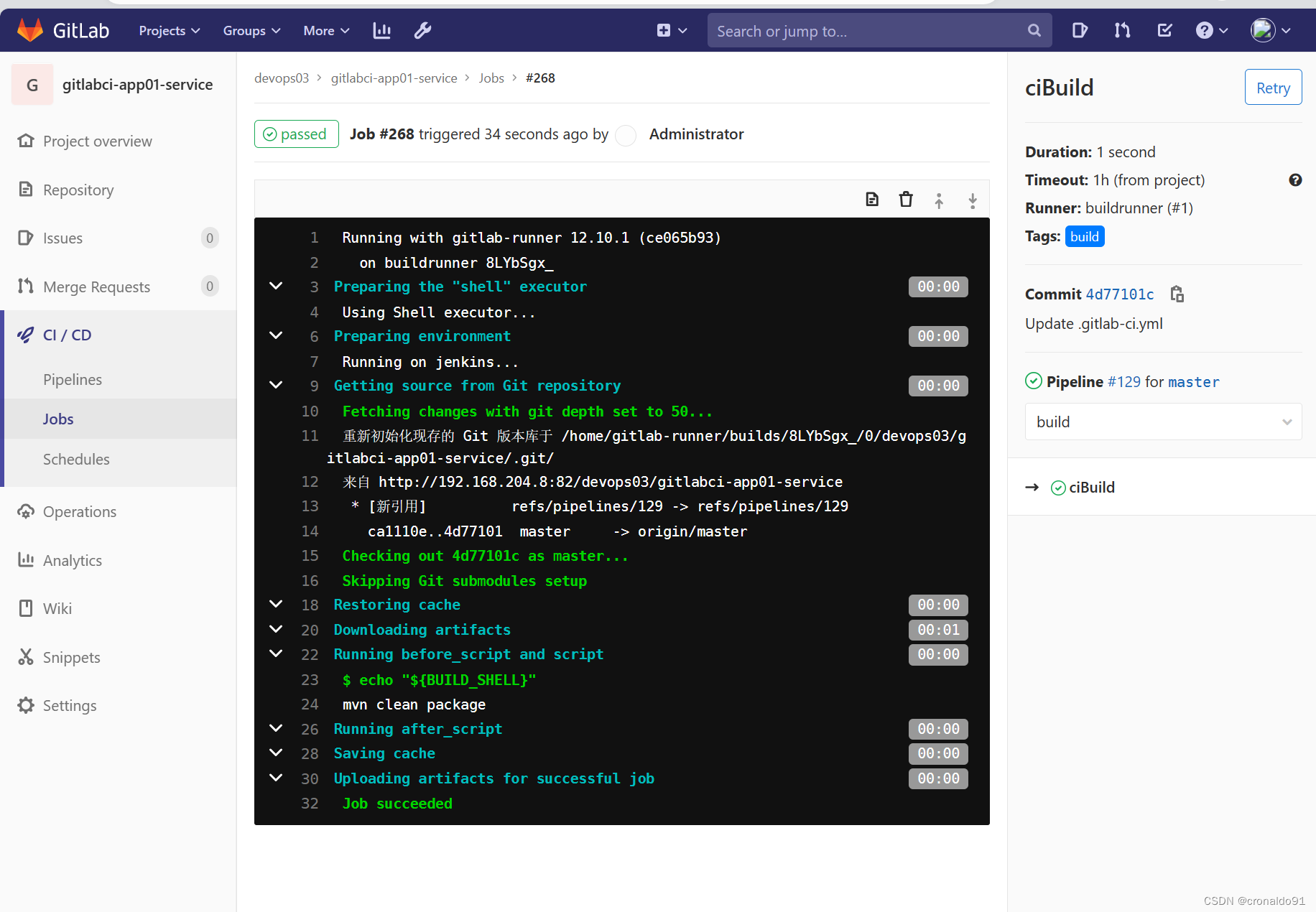Open More dropdown menu
Screen dimensions: 1316x912
[326, 30]
